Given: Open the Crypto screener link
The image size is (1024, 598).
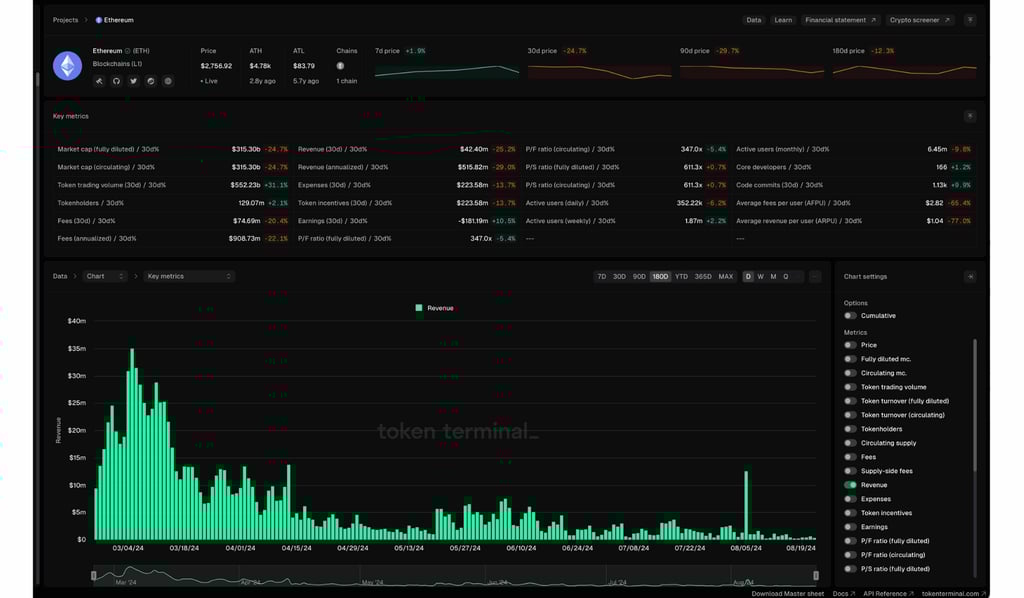Looking at the screenshot, I should pyautogui.click(x=920, y=20).
